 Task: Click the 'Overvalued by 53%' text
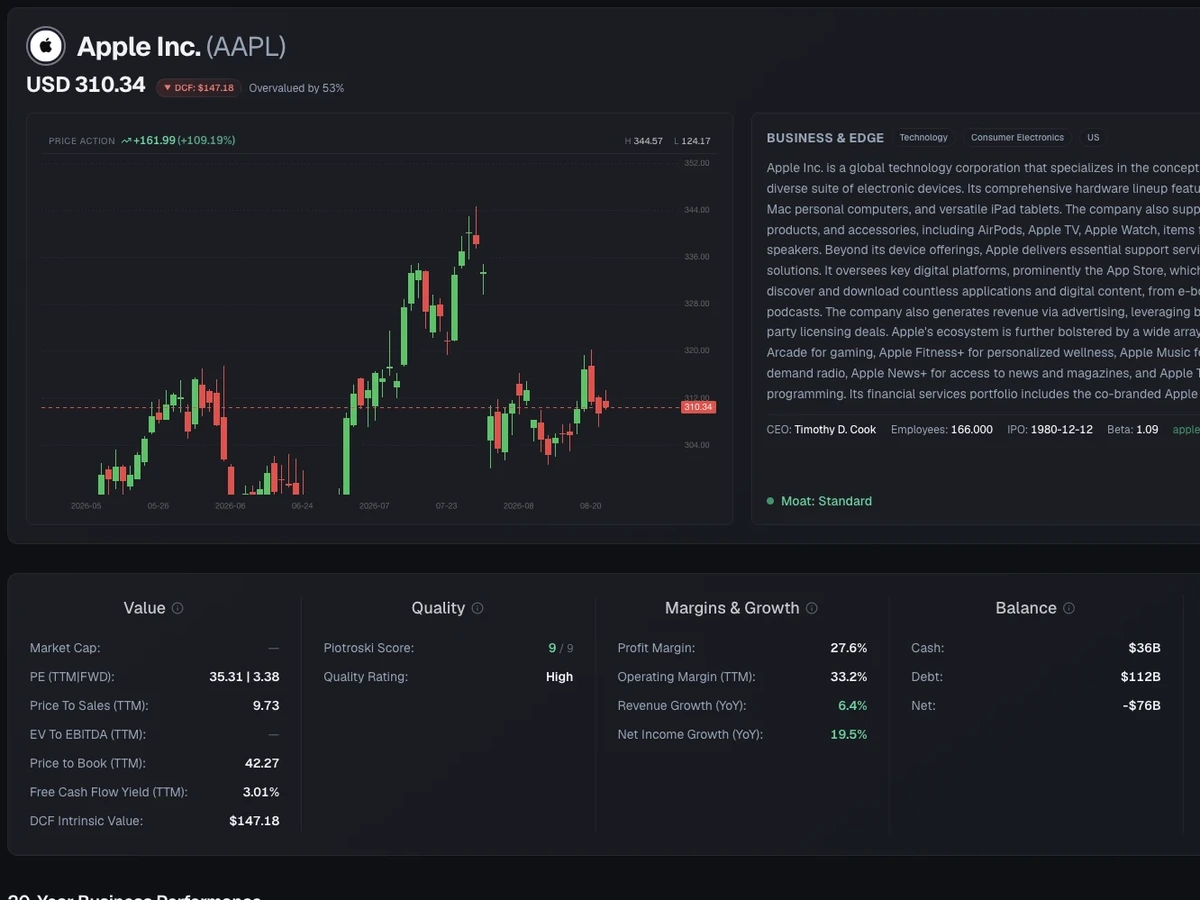tap(296, 88)
